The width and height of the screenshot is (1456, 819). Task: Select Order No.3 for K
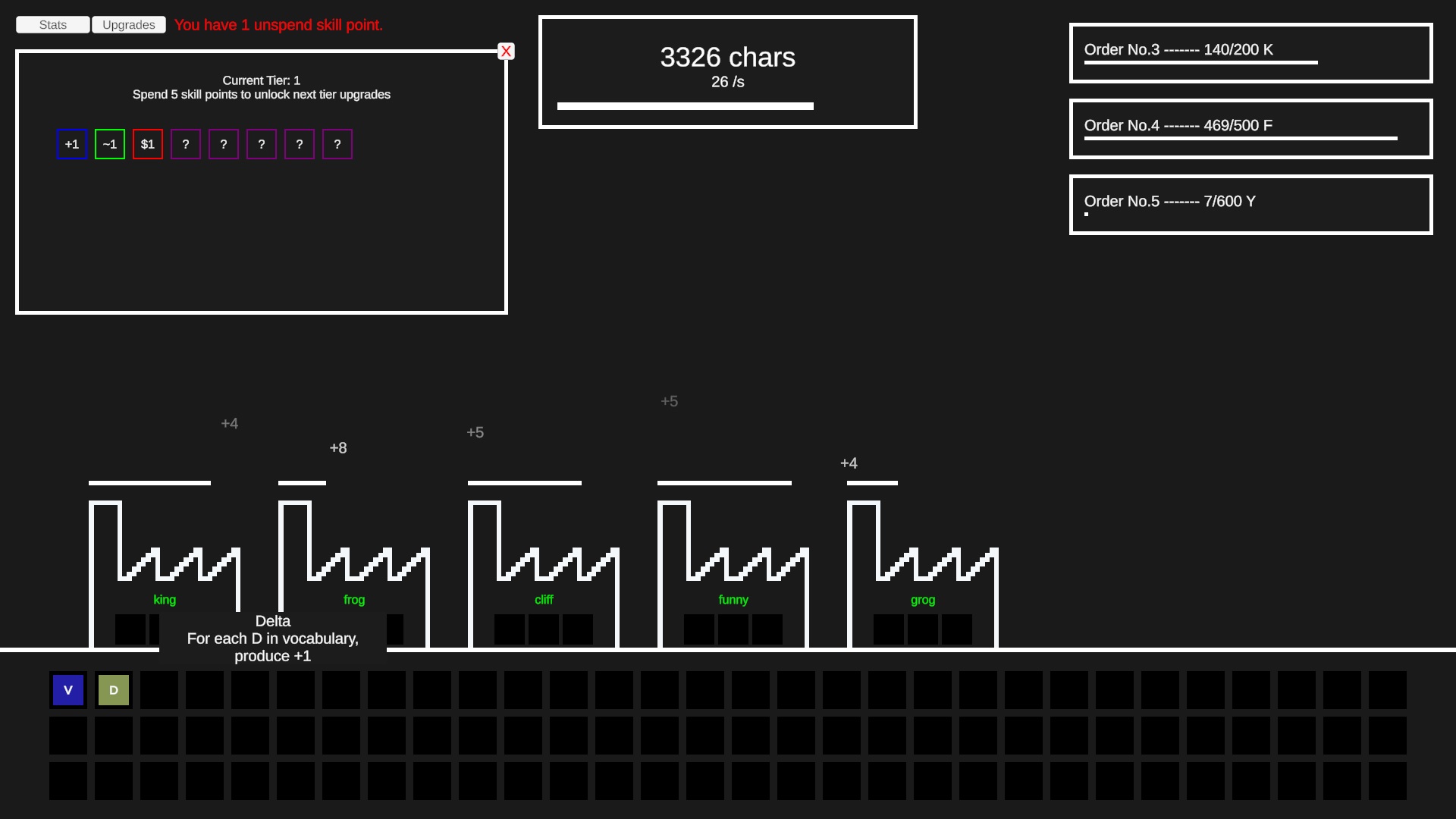1251,53
